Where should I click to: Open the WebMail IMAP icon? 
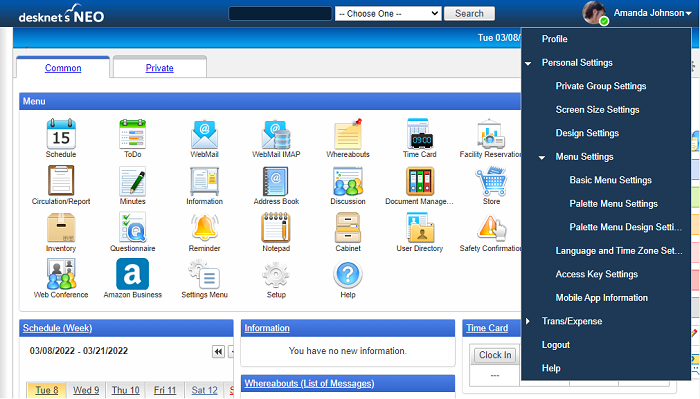(x=276, y=134)
